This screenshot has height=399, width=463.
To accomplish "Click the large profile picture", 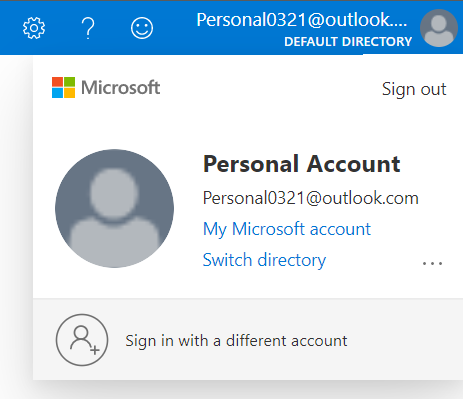I will 114,208.
